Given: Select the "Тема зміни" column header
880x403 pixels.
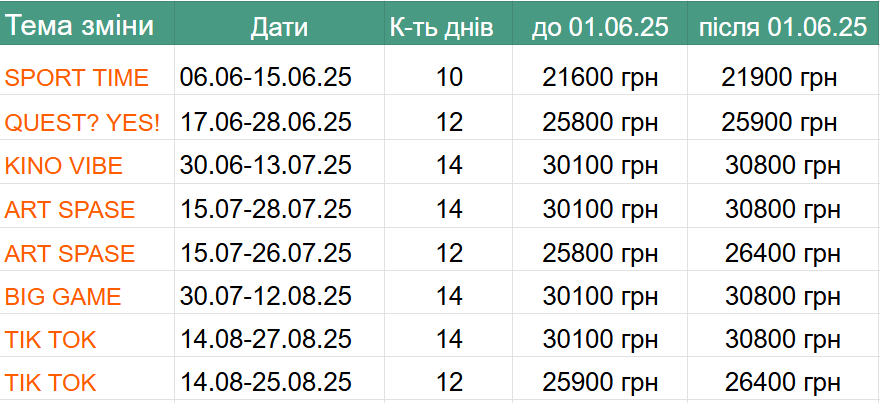Looking at the screenshot, I should (x=80, y=27).
